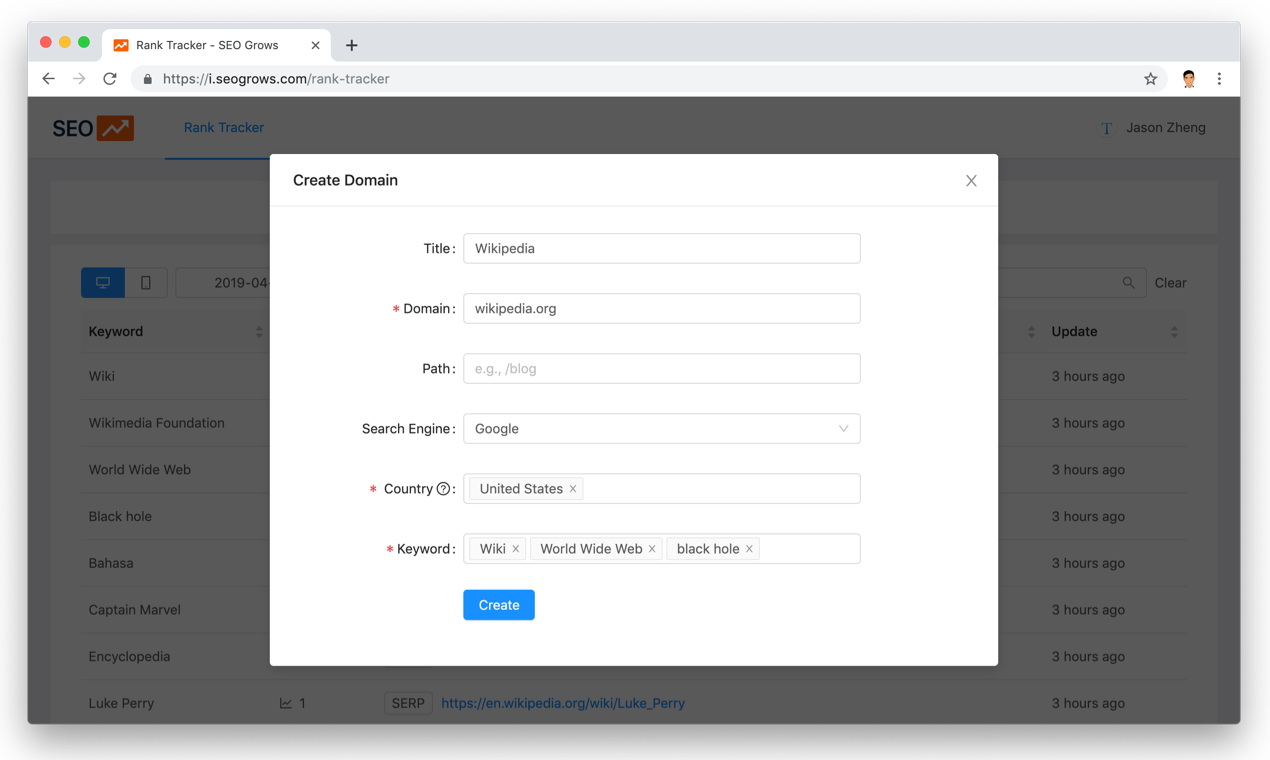Sort by the Keyword column

[x=259, y=332]
